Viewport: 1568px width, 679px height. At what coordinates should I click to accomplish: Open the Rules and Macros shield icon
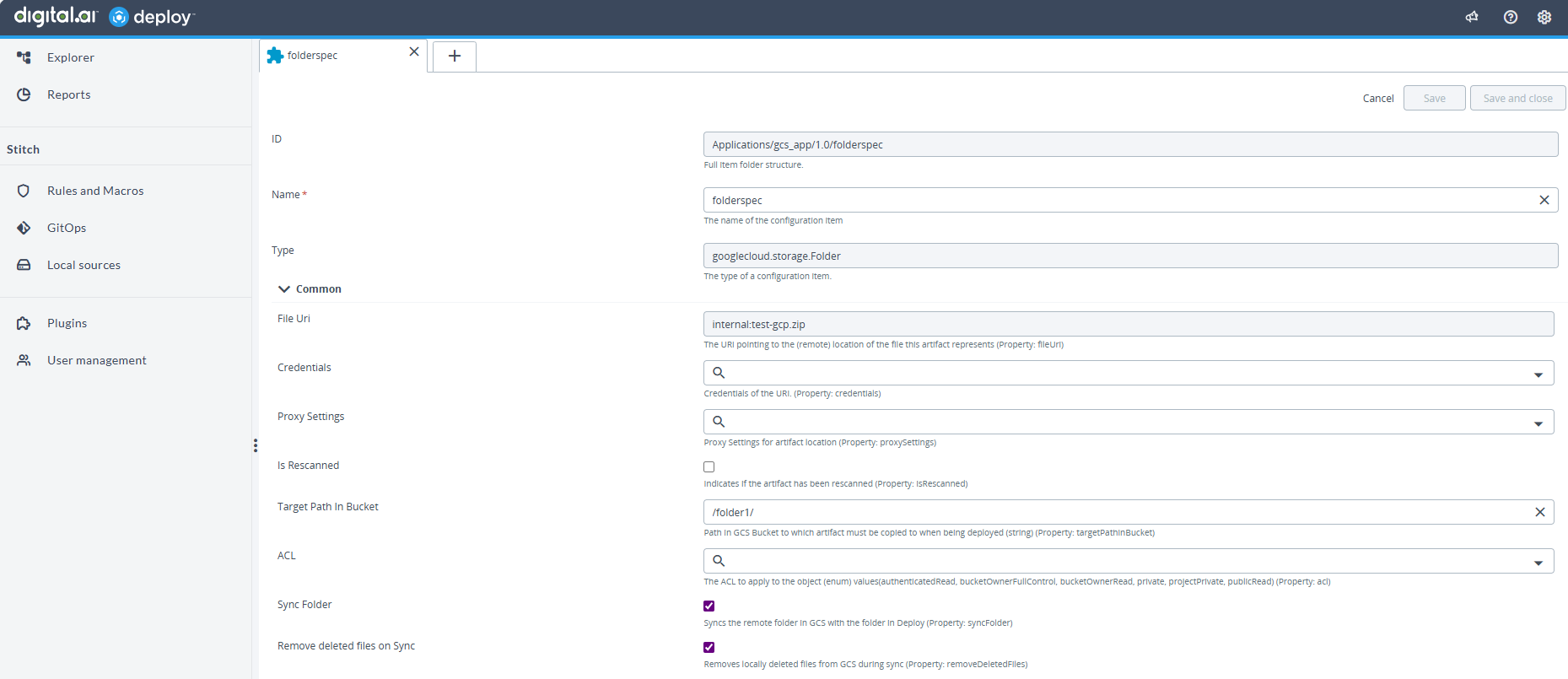(24, 191)
